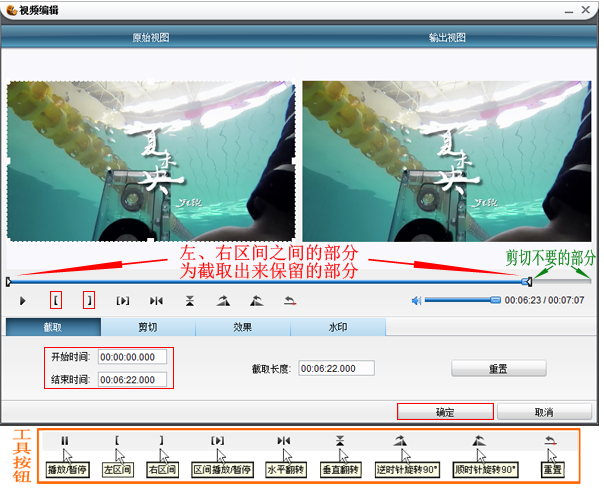This screenshot has height=492, width=604.
Task: Play the selected interval
Action: (x=123, y=301)
